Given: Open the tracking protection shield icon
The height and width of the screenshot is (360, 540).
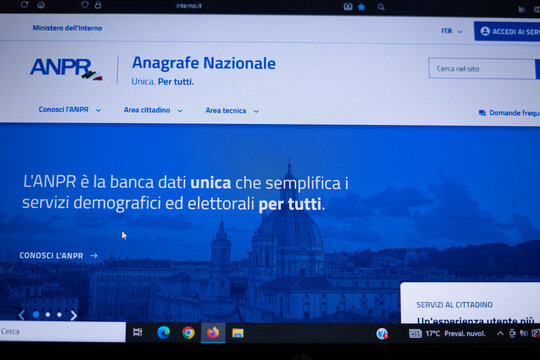Looking at the screenshot, I should [x=85, y=4].
